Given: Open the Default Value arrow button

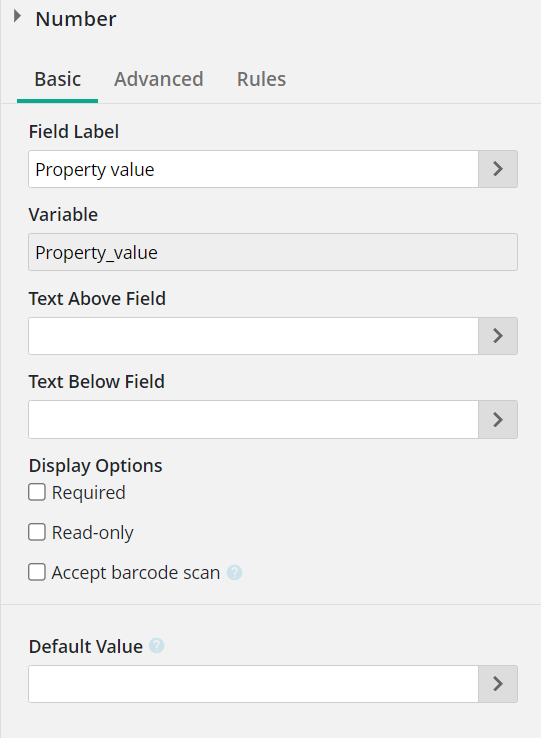Looking at the screenshot, I should 498,684.
